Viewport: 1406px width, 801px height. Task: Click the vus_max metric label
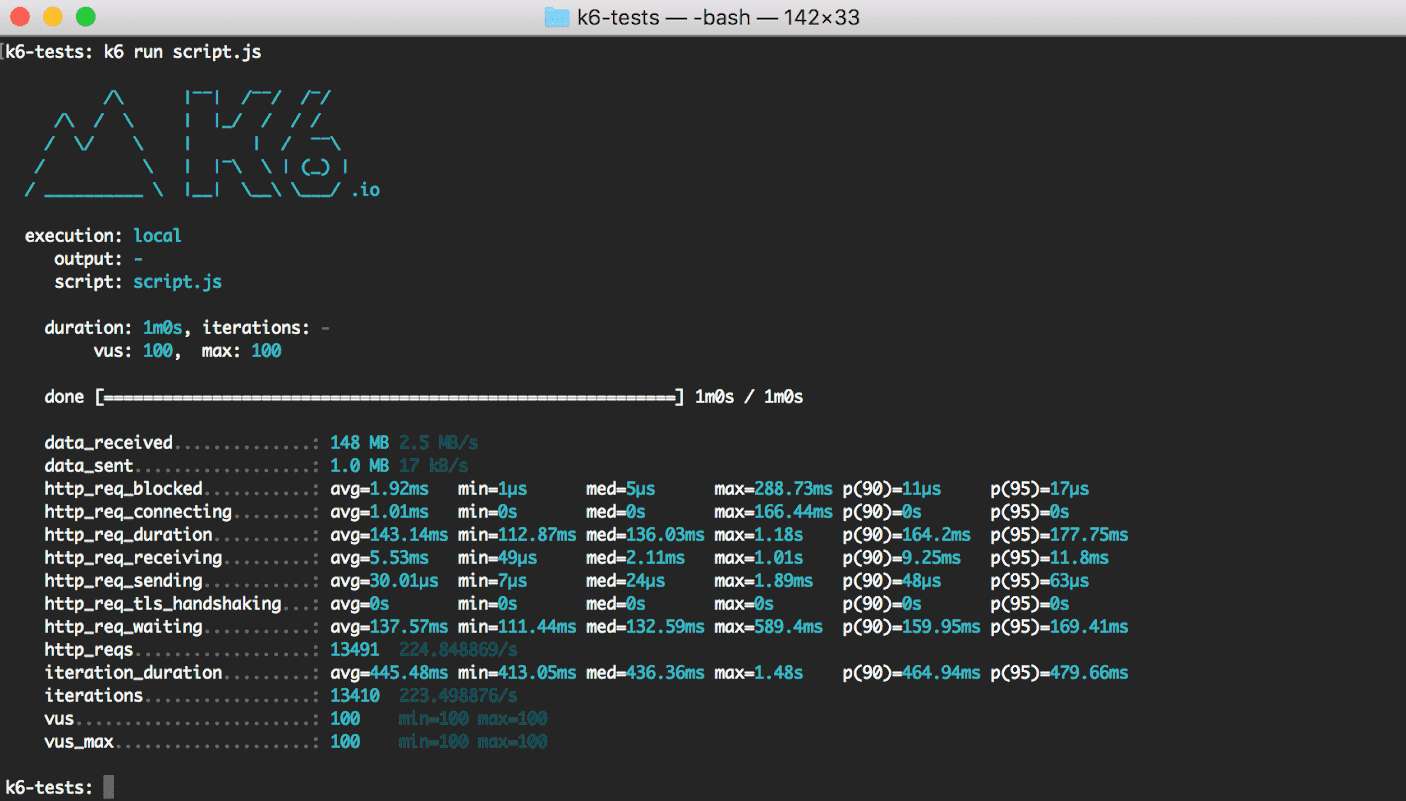point(79,742)
